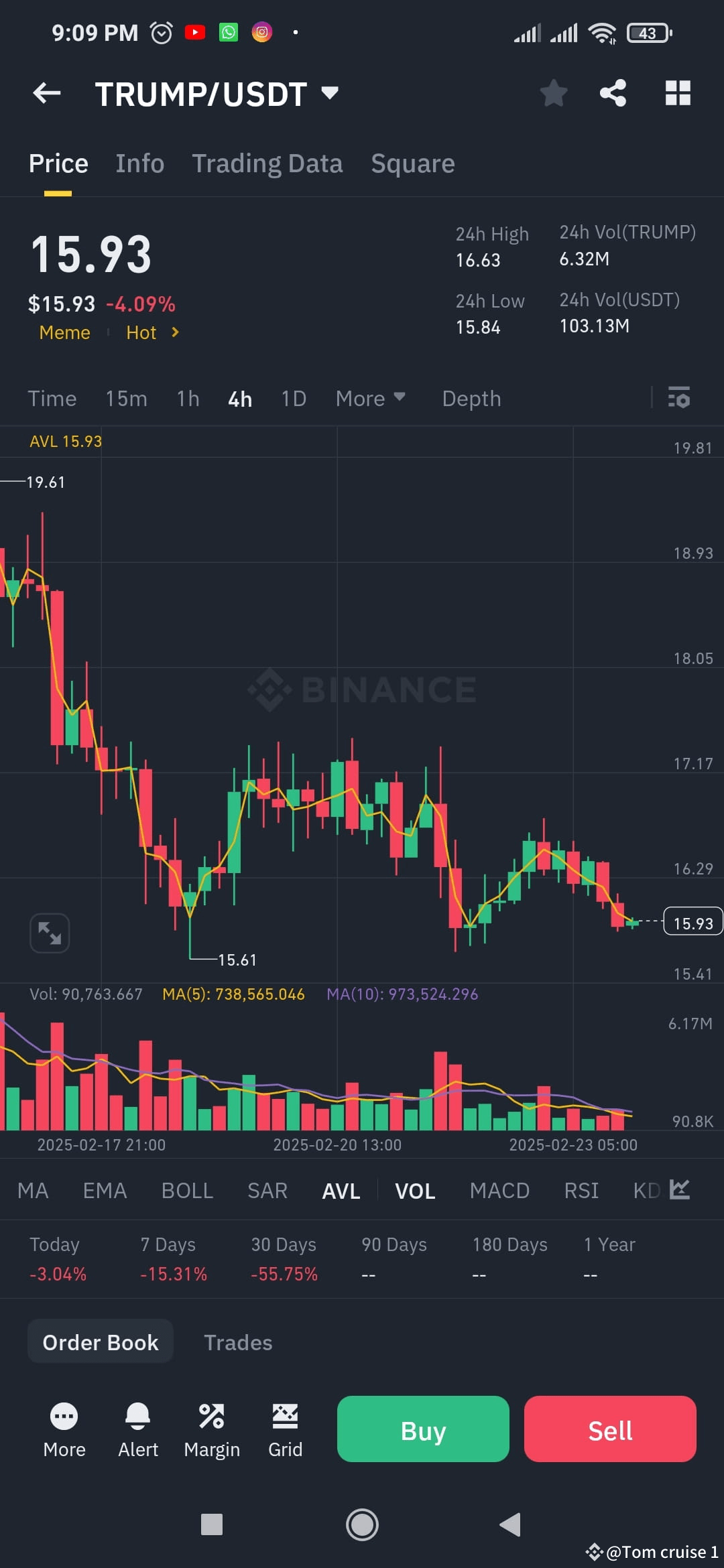
Task: Enable the MACD indicator
Action: pyautogui.click(x=499, y=1190)
